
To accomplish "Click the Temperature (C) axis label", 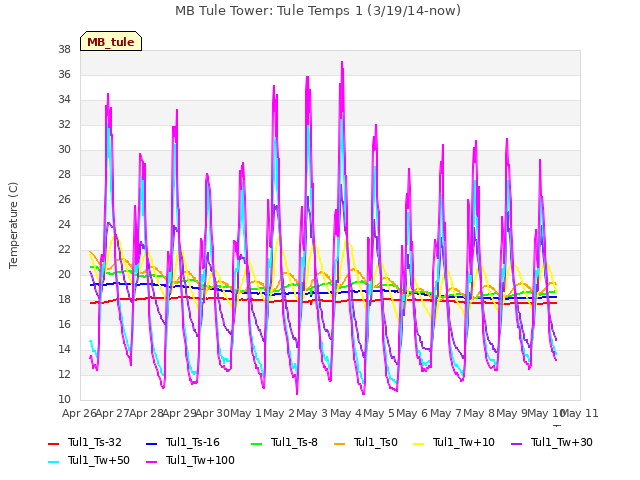I will click(13, 225).
